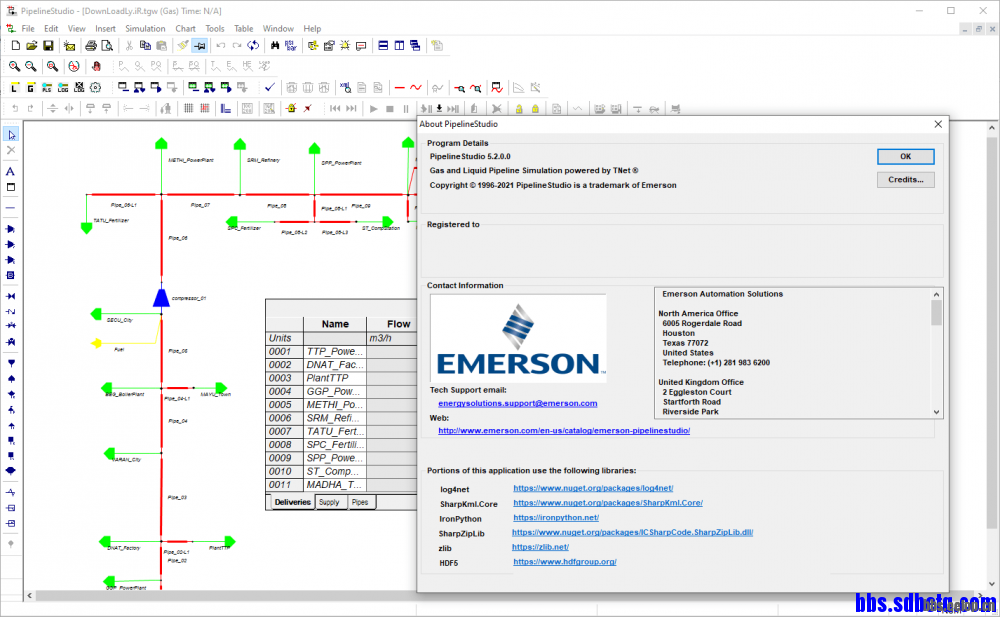Click the blue refresh arrows icon
This screenshot has width=1000, height=617.
(x=253, y=46)
